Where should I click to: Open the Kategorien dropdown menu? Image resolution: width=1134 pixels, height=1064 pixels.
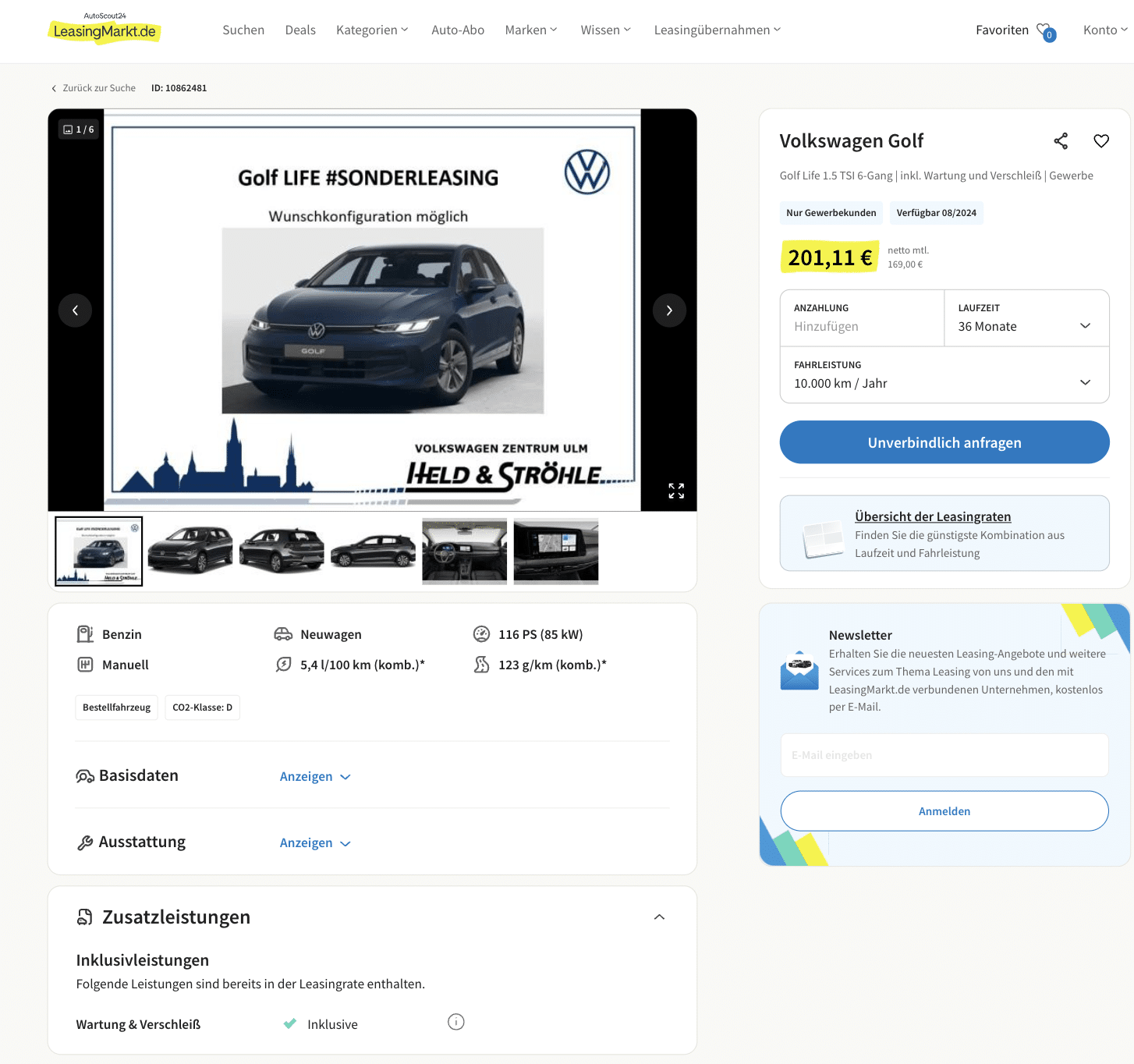(372, 30)
